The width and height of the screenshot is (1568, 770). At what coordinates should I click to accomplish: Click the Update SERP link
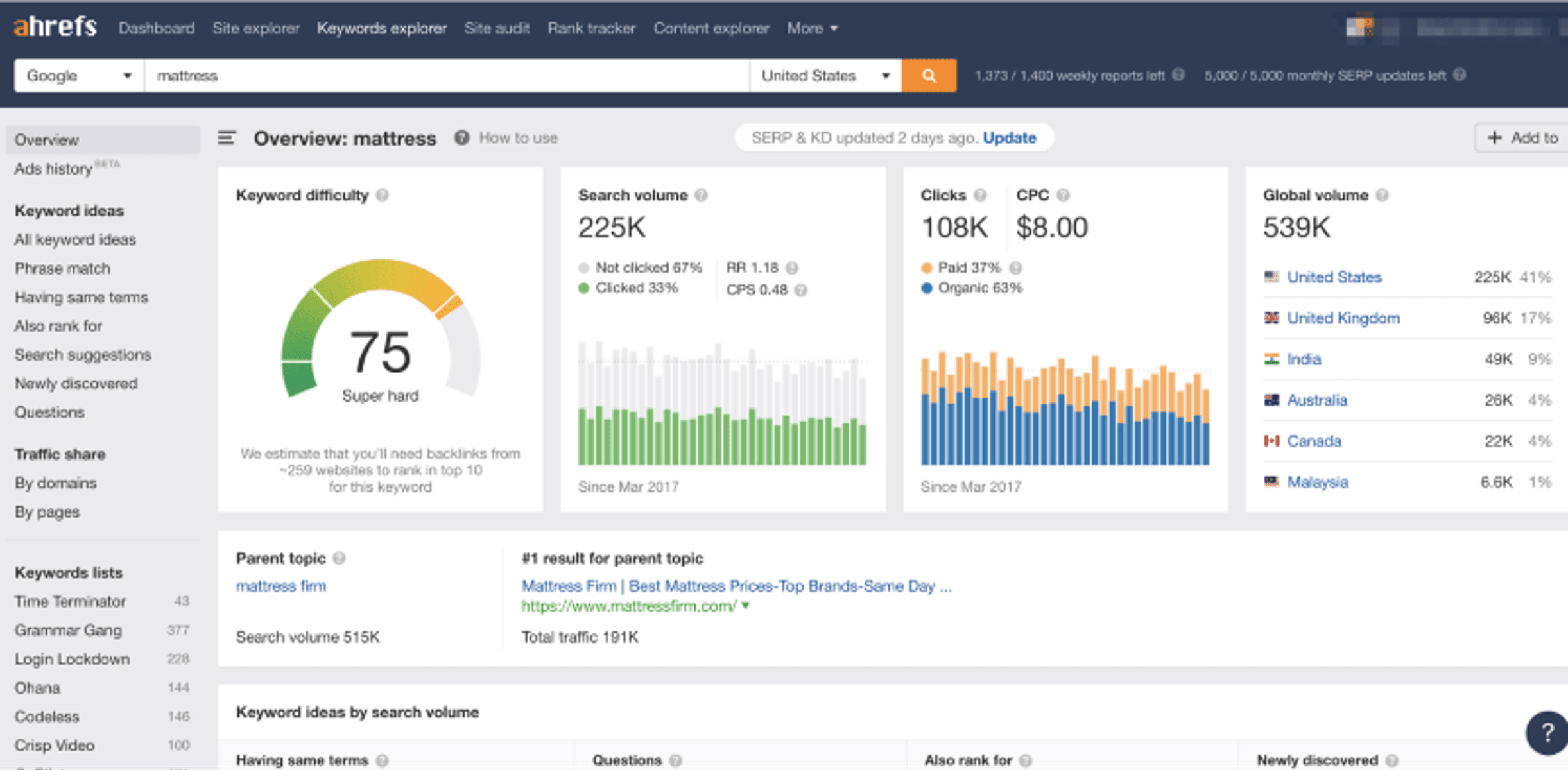point(1010,138)
